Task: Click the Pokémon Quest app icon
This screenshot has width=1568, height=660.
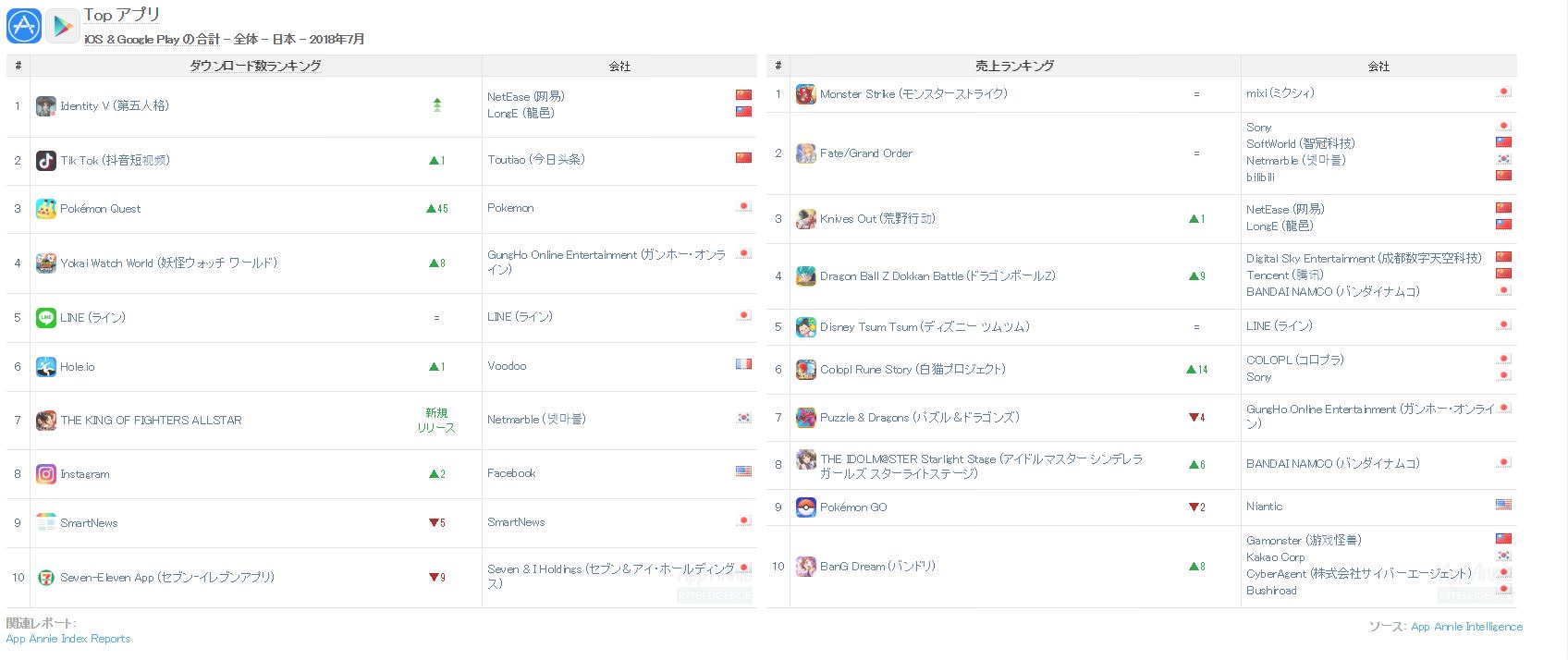Action: (46, 209)
